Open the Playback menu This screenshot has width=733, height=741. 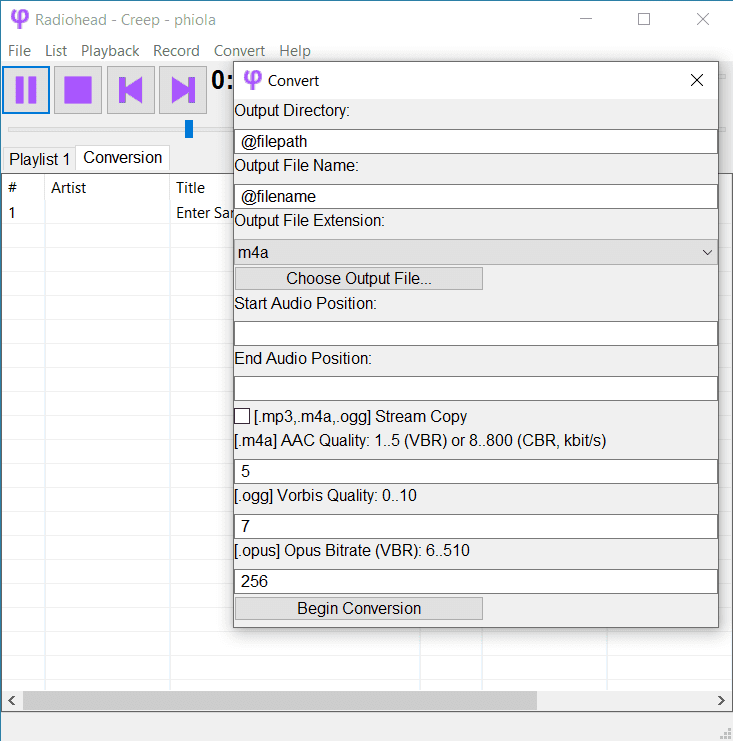point(110,51)
